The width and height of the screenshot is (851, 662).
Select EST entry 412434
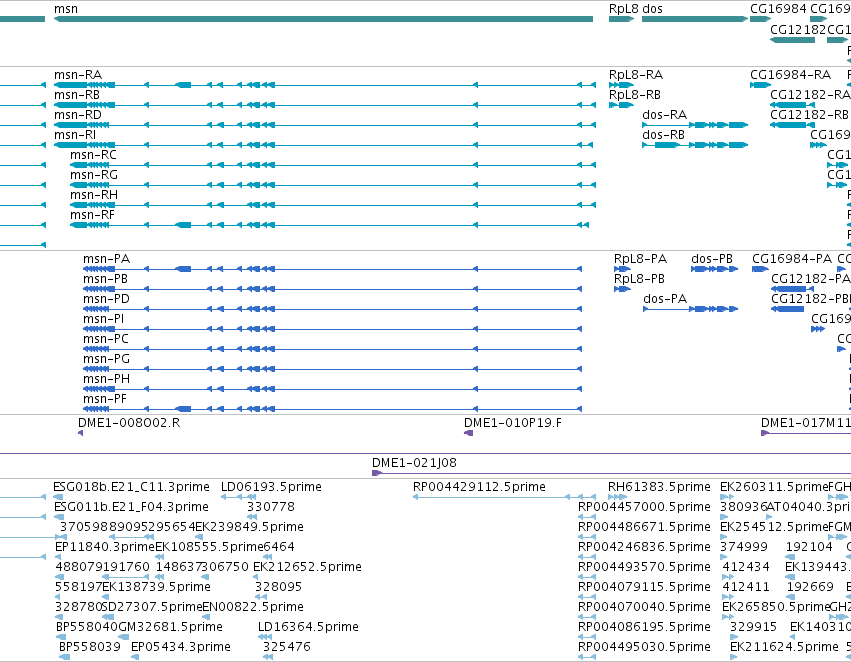pyautogui.click(x=746, y=568)
